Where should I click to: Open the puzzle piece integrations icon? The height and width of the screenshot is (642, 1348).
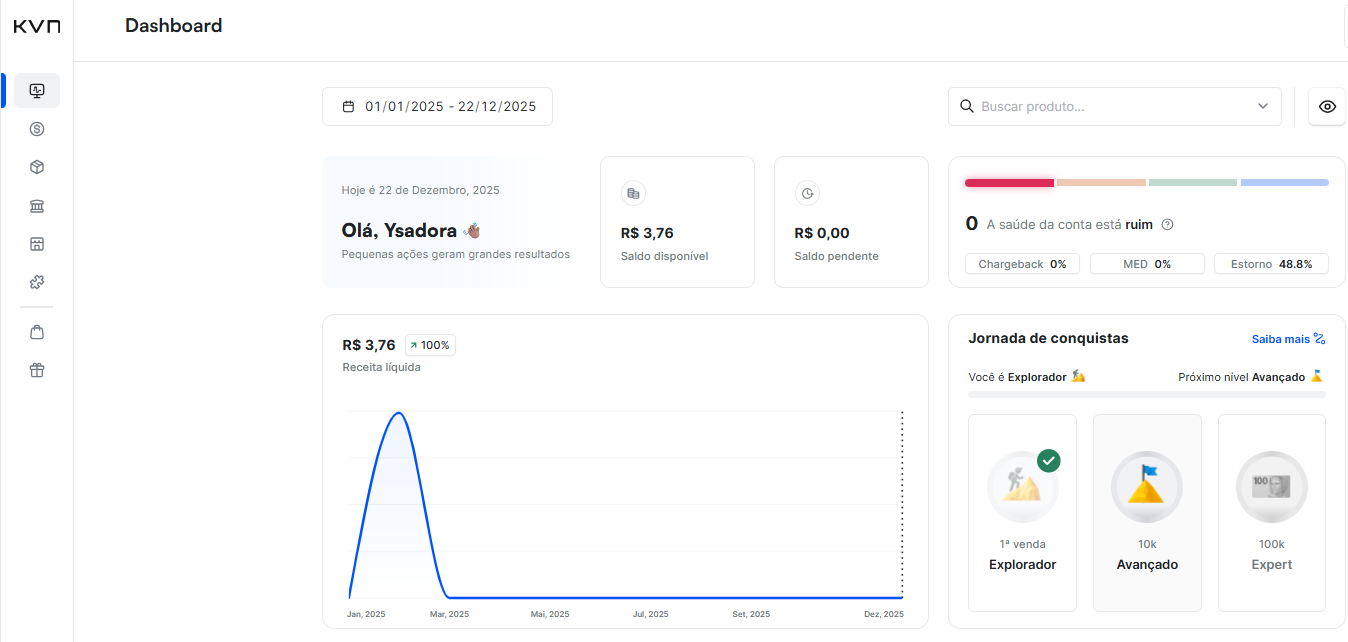coord(37,282)
